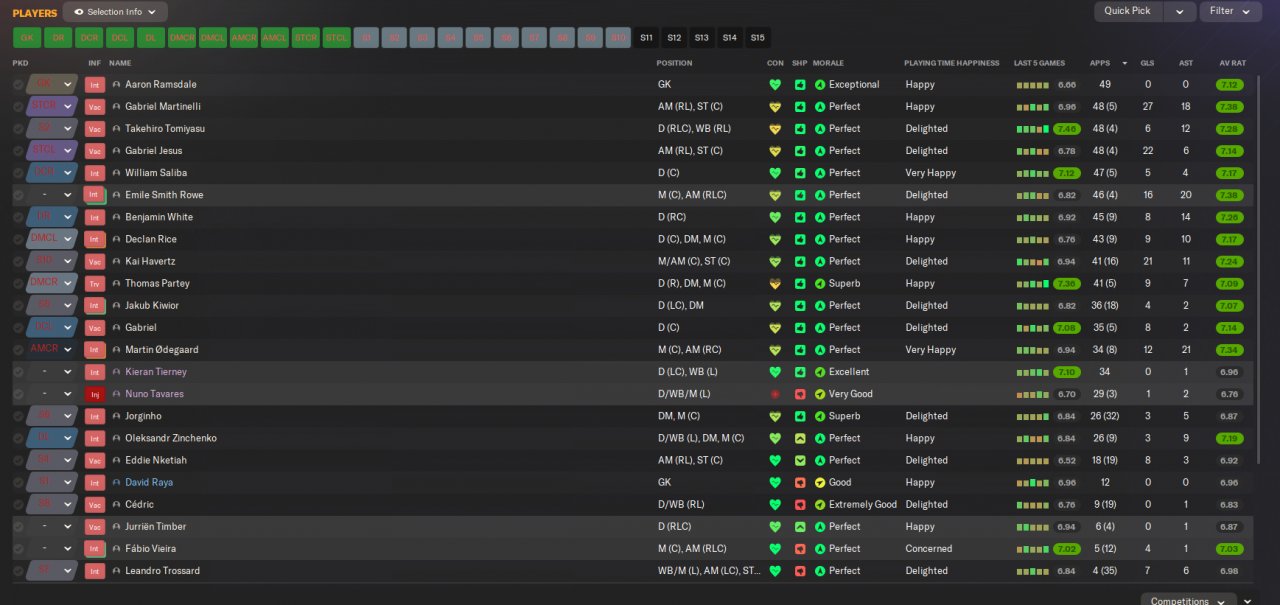Click Jorginho's Superb morale icon
This screenshot has width=1280, height=605.
coord(821,416)
